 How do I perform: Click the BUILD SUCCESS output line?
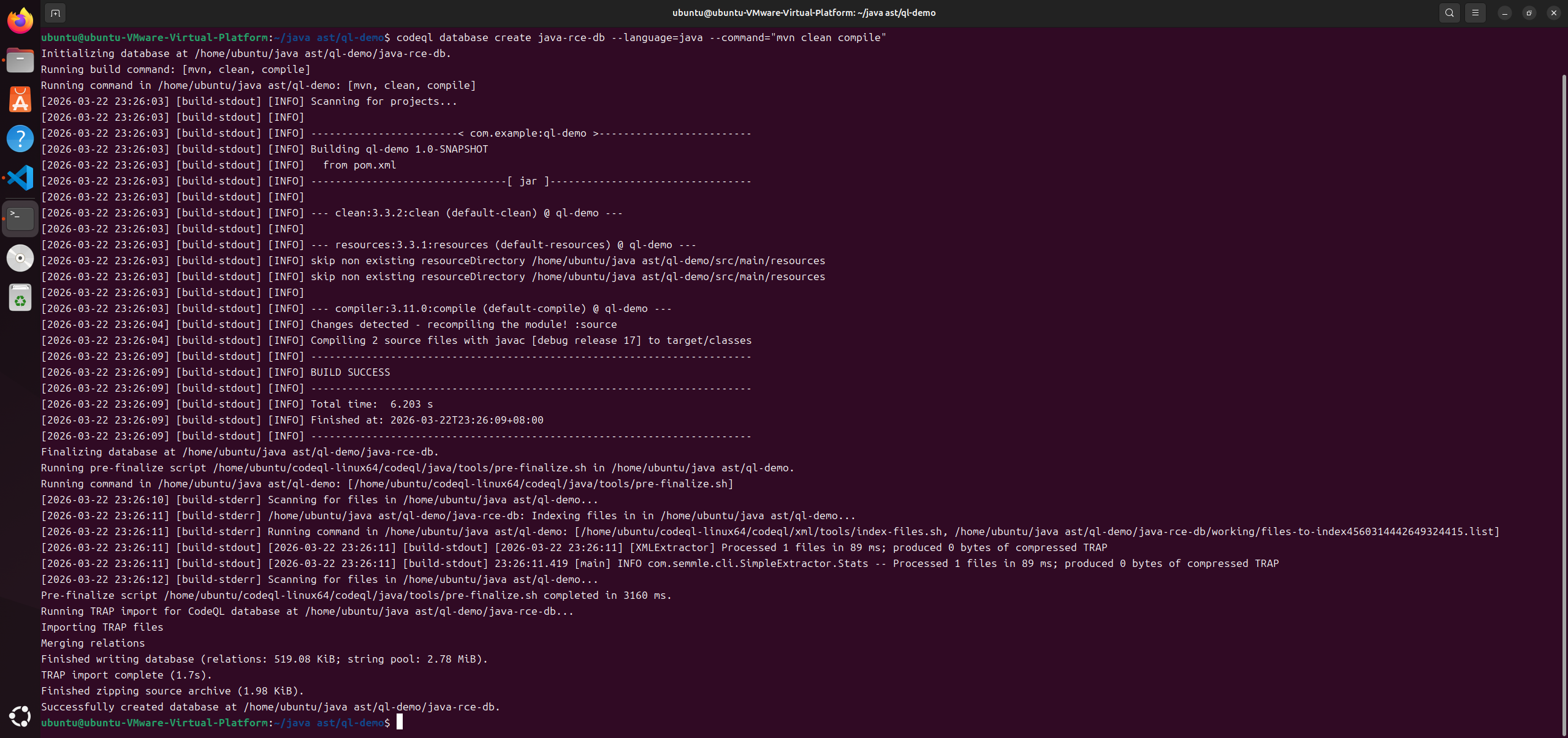tap(350, 373)
